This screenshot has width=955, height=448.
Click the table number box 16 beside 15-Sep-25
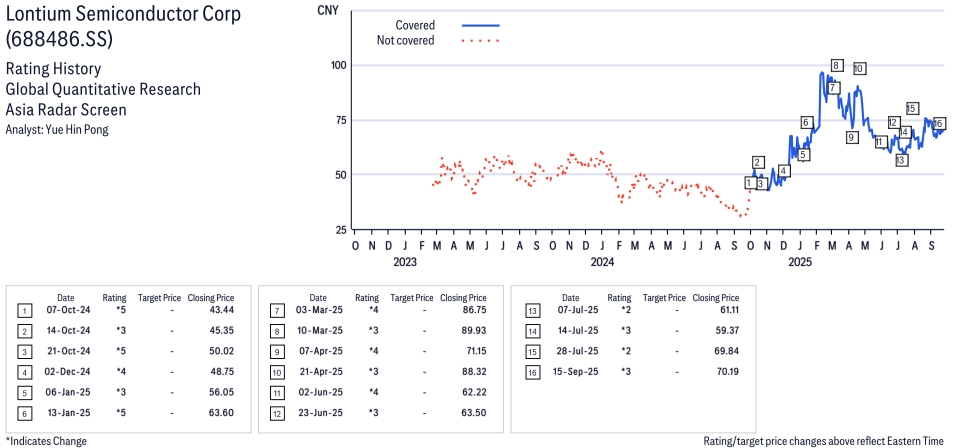(x=532, y=373)
